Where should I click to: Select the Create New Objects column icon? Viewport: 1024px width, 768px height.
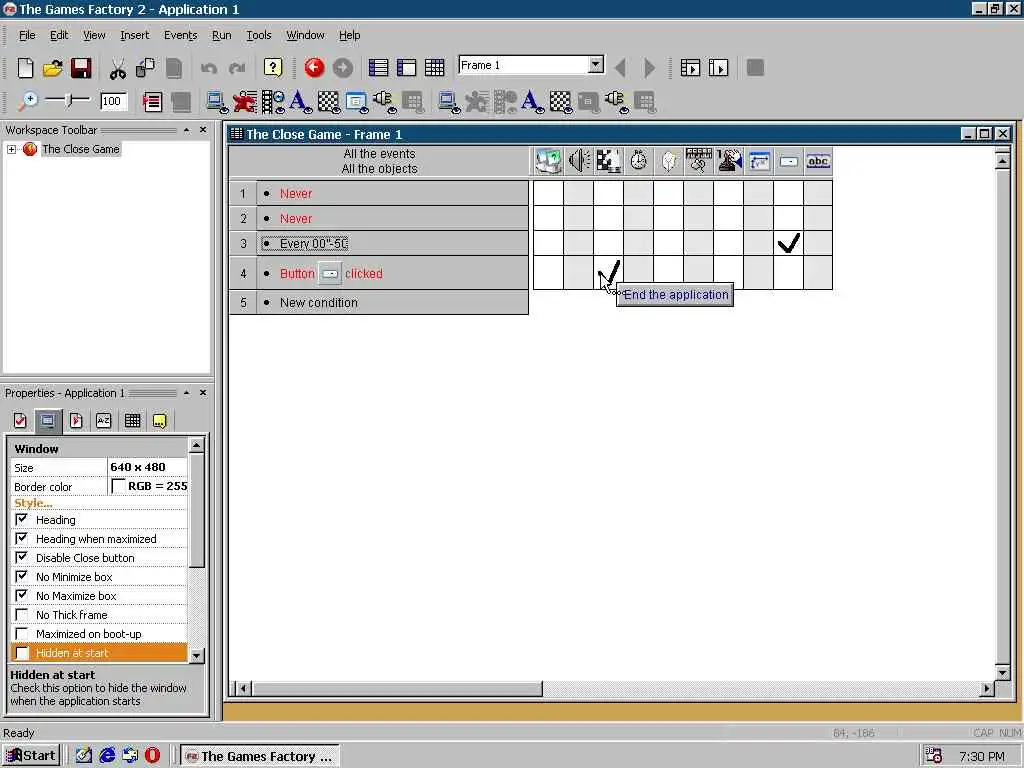[668, 161]
